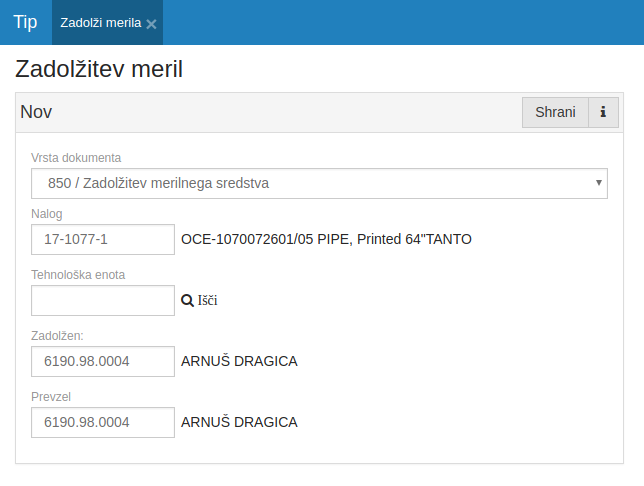Open the Tip menu
The height and width of the screenshot is (486, 644).
25,22
